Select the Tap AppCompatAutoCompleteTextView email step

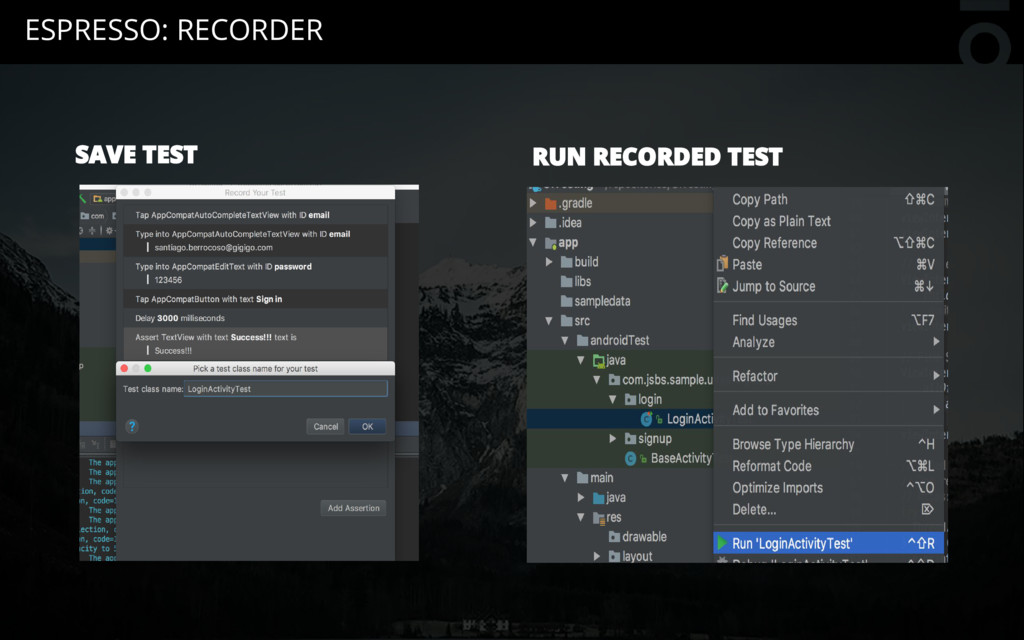pos(255,215)
